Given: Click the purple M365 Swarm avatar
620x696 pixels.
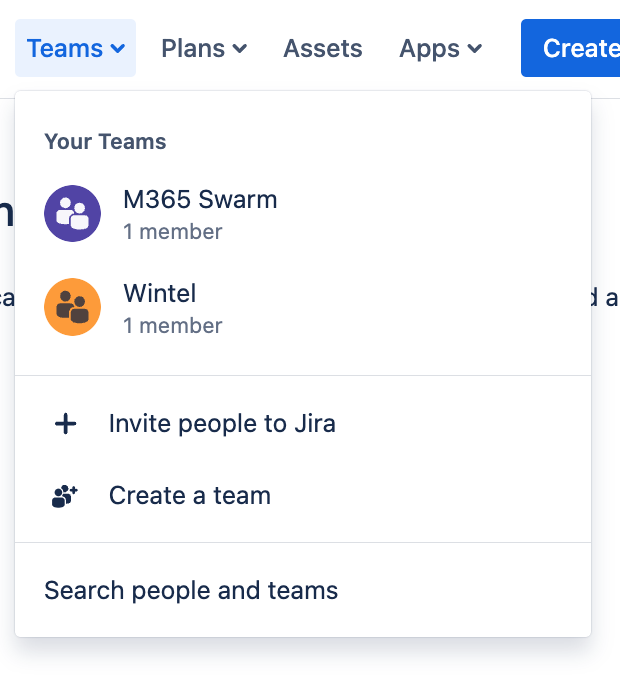Looking at the screenshot, I should coord(72,214).
